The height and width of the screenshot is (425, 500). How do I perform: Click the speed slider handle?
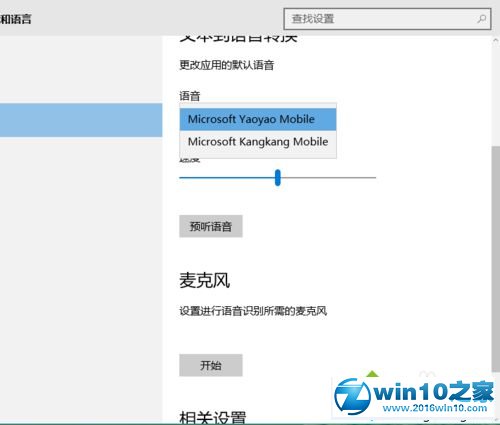[x=278, y=178]
